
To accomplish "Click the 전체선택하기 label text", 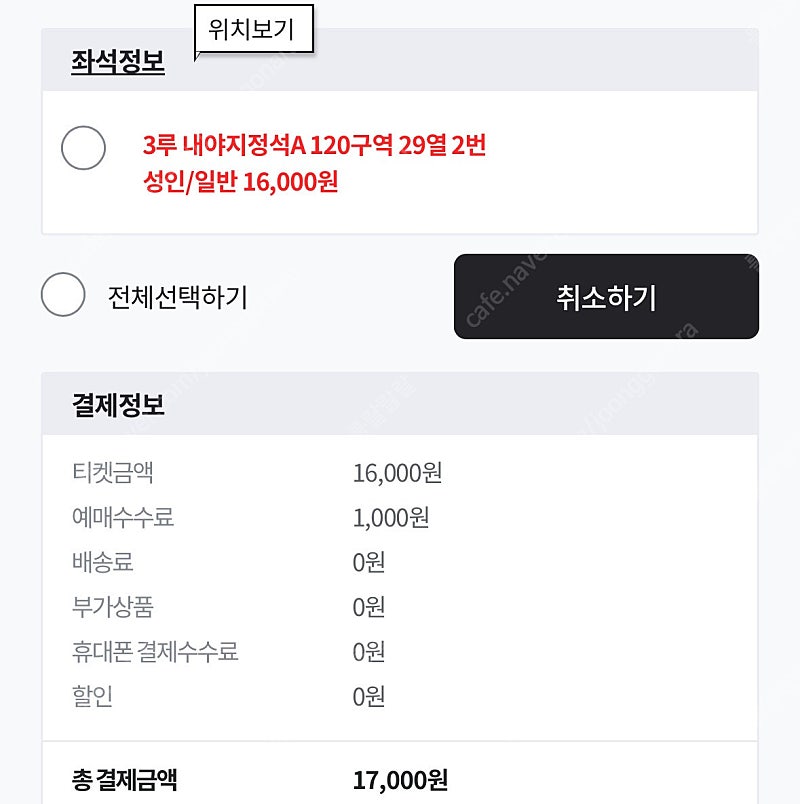I will [178, 297].
